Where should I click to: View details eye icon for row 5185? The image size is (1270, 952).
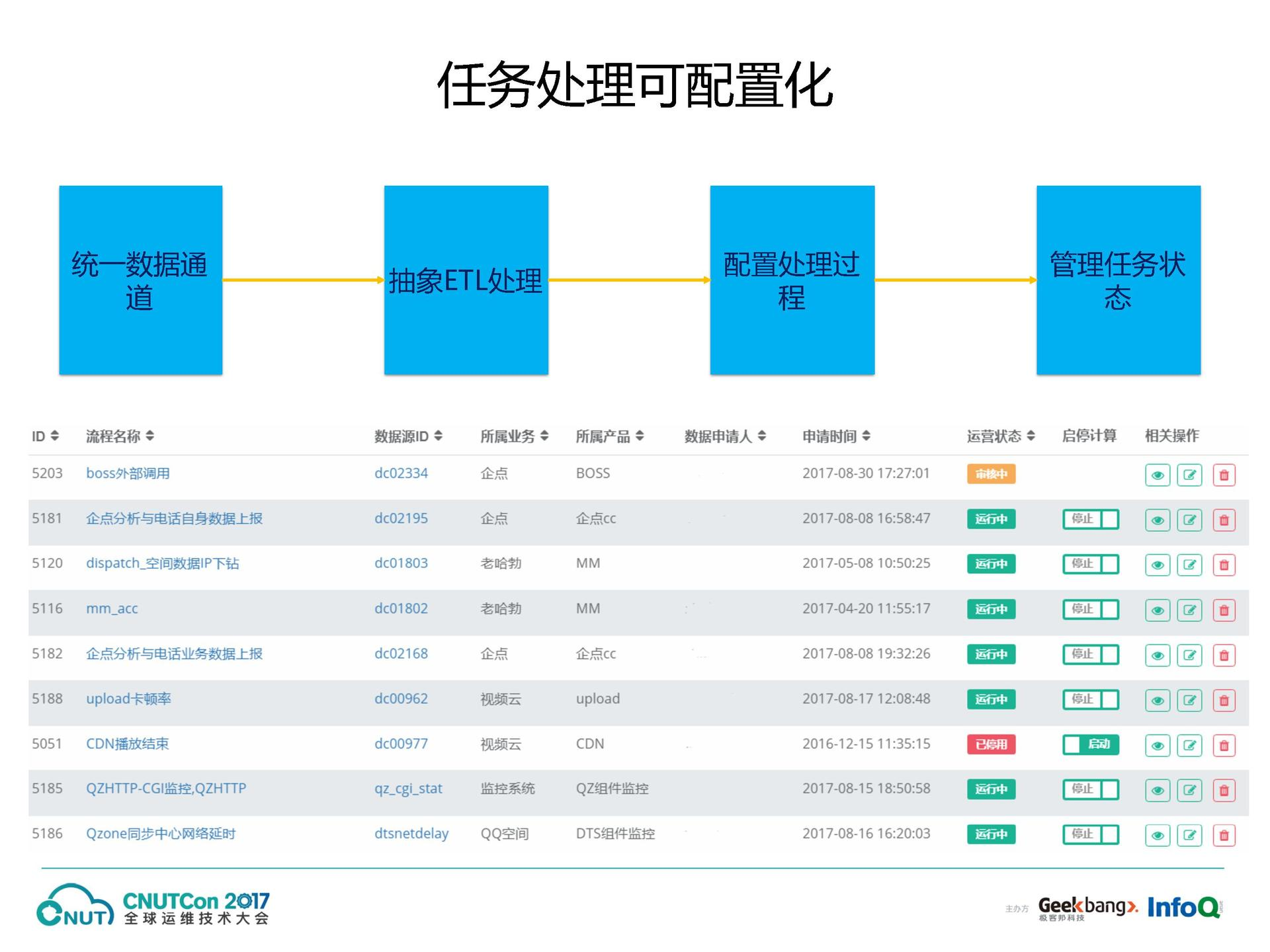point(1157,790)
